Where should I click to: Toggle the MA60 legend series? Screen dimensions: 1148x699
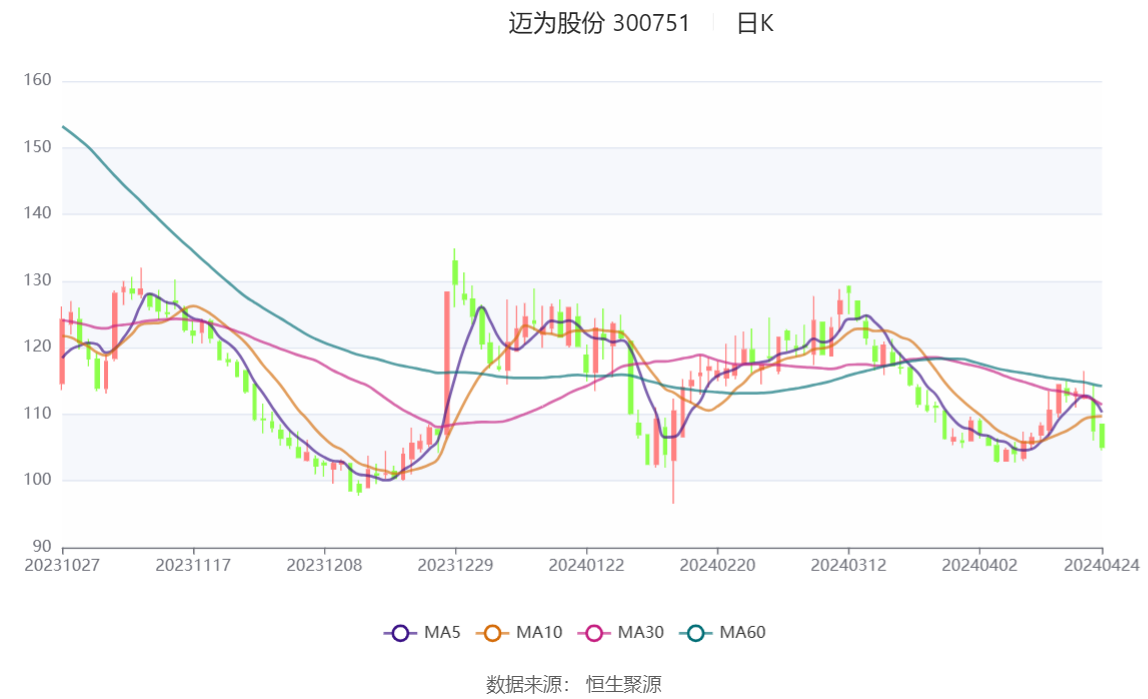click(x=723, y=632)
